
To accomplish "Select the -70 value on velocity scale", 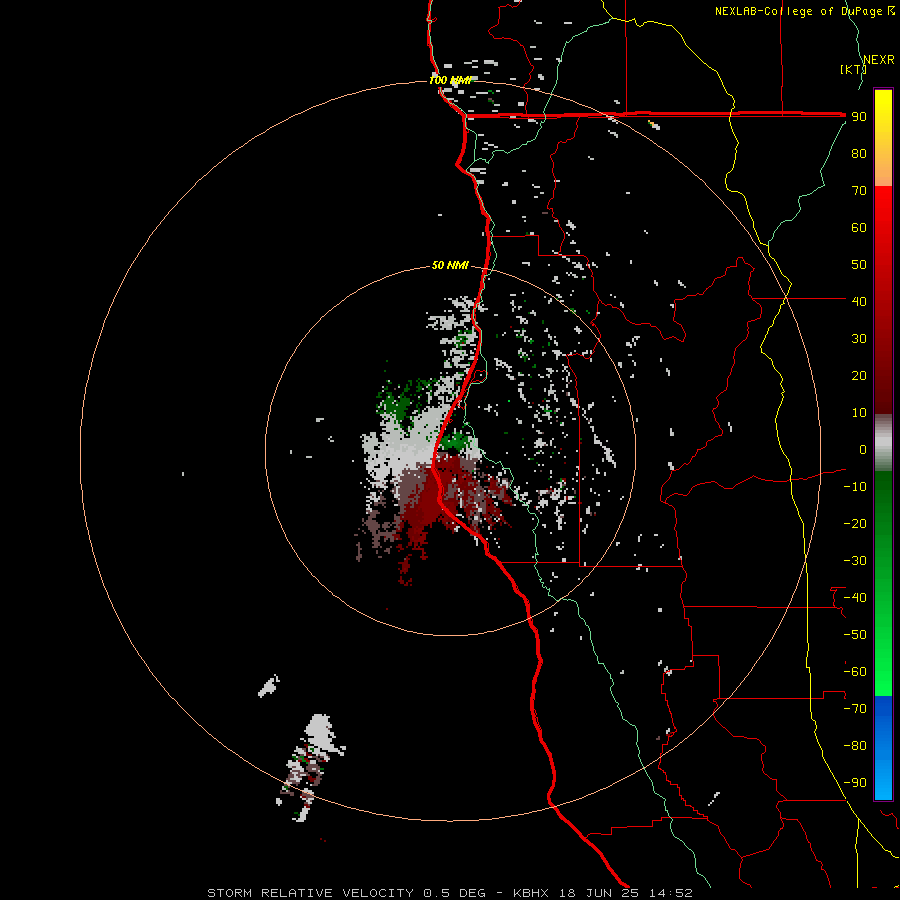I will 855,709.
